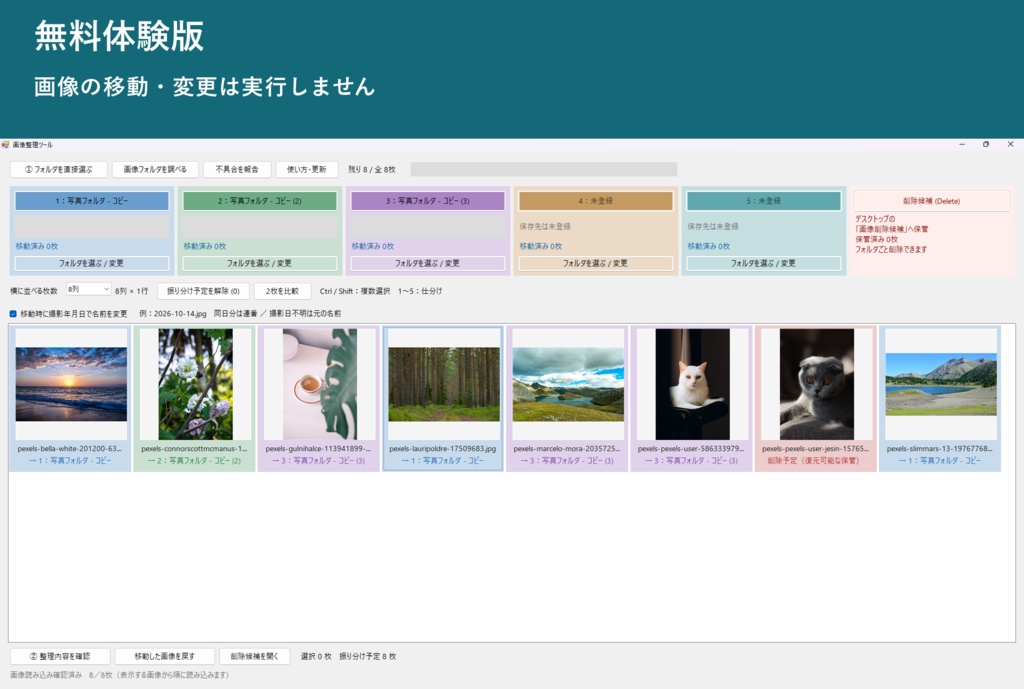Viewport: 1024px width, 689px height.
Task: Click the 8列 × 1行 layout text
Action: pos(131,291)
